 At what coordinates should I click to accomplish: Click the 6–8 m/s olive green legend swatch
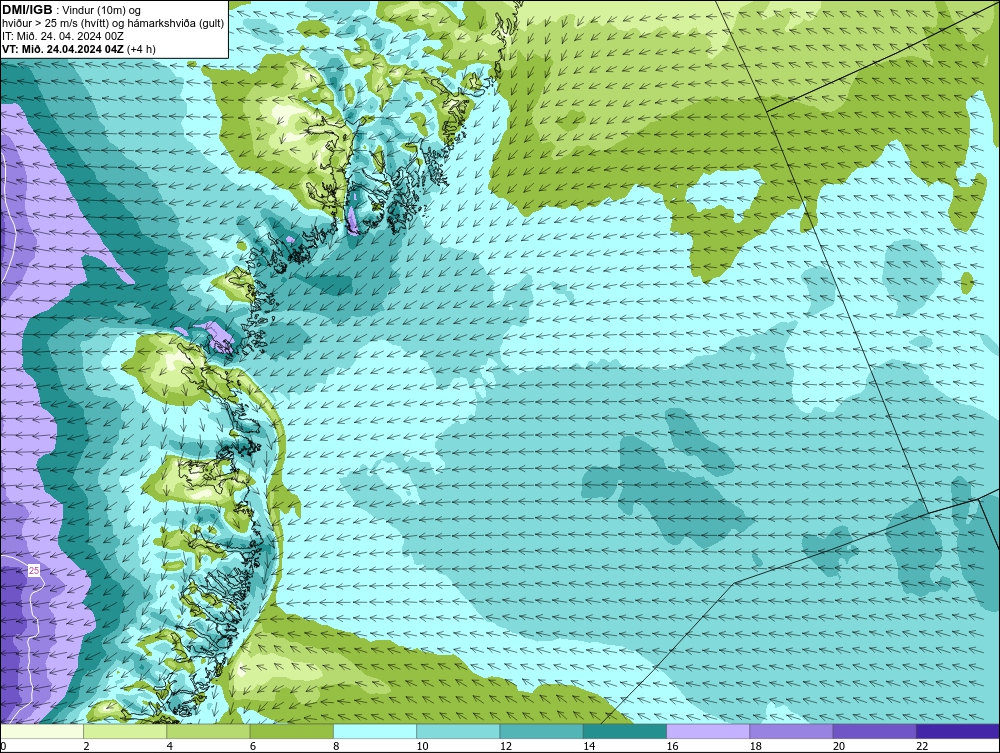291,731
